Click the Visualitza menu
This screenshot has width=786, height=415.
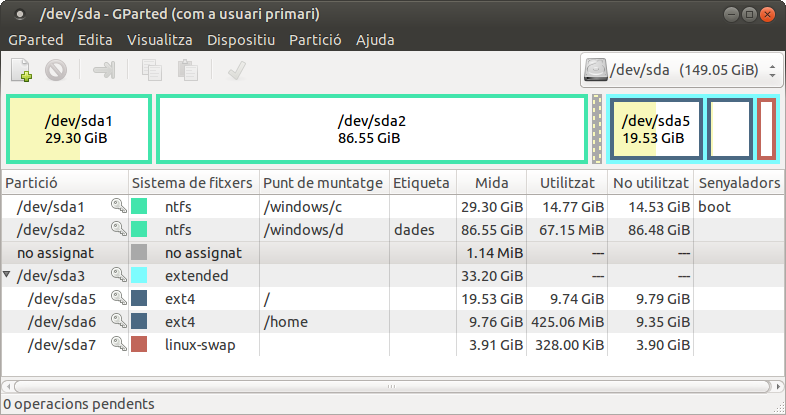(x=160, y=40)
